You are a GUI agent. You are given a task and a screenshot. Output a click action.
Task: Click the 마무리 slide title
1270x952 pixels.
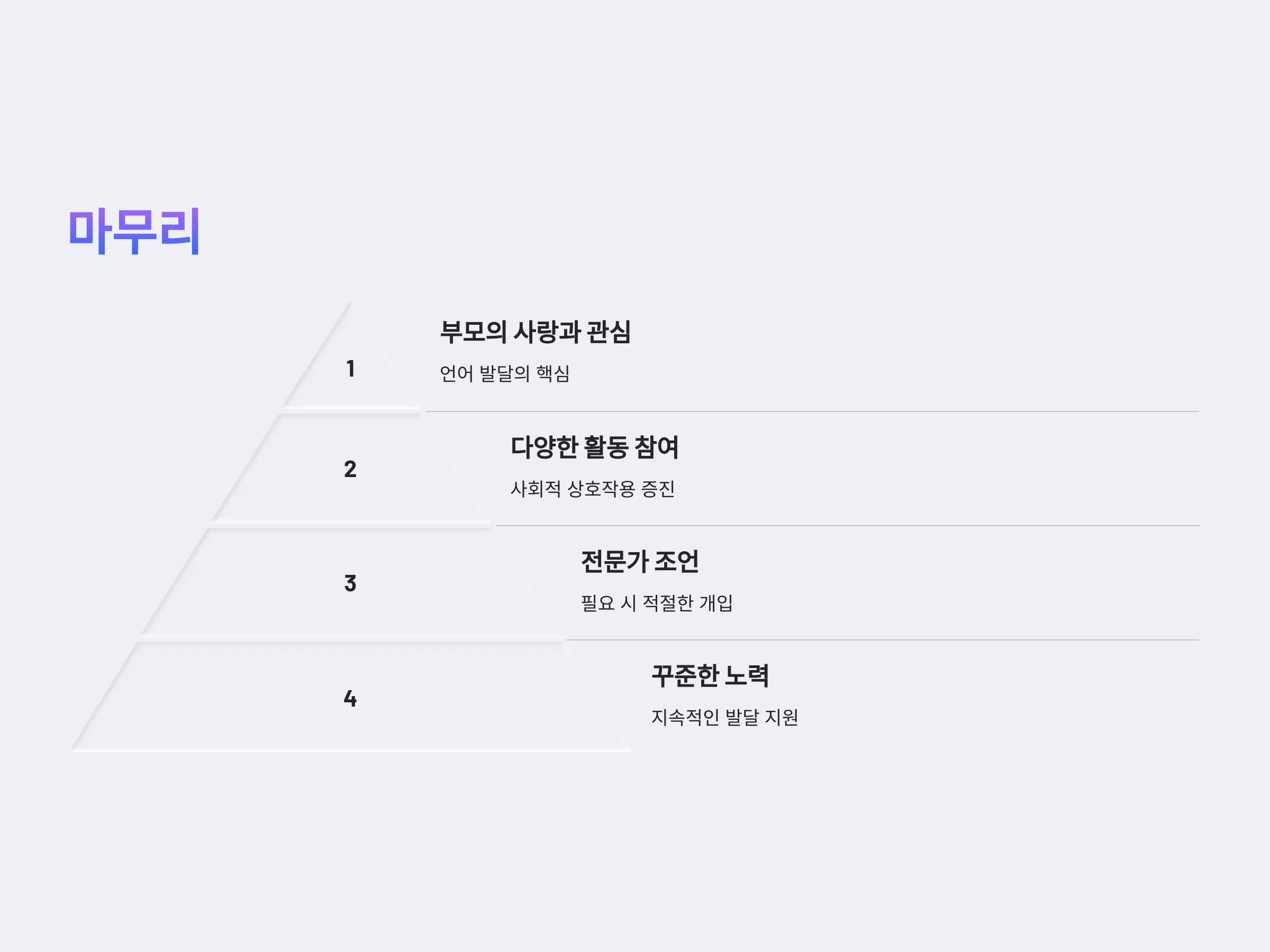(x=134, y=231)
